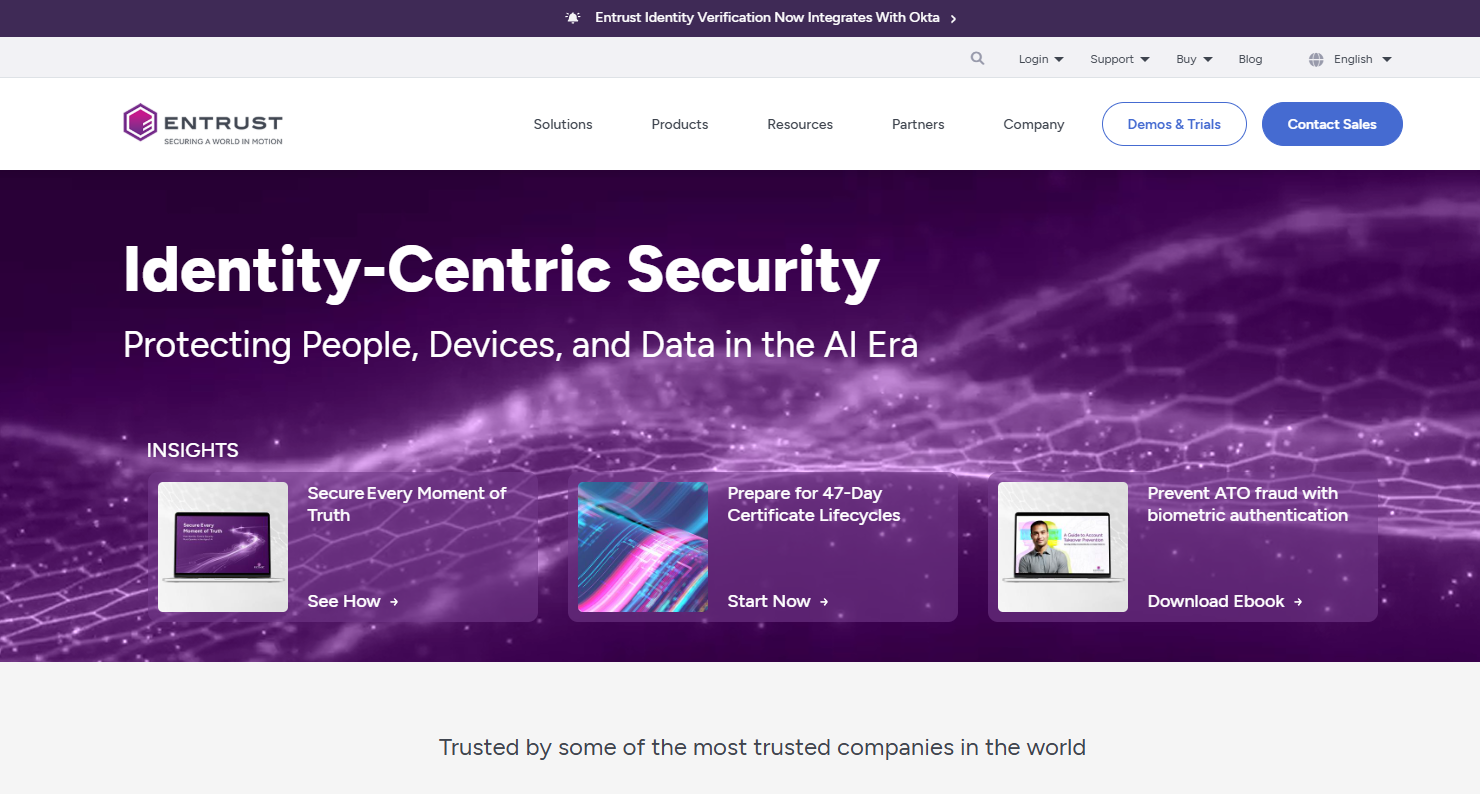Click the arrow next to See How
The image size is (1480, 794).
(x=394, y=602)
